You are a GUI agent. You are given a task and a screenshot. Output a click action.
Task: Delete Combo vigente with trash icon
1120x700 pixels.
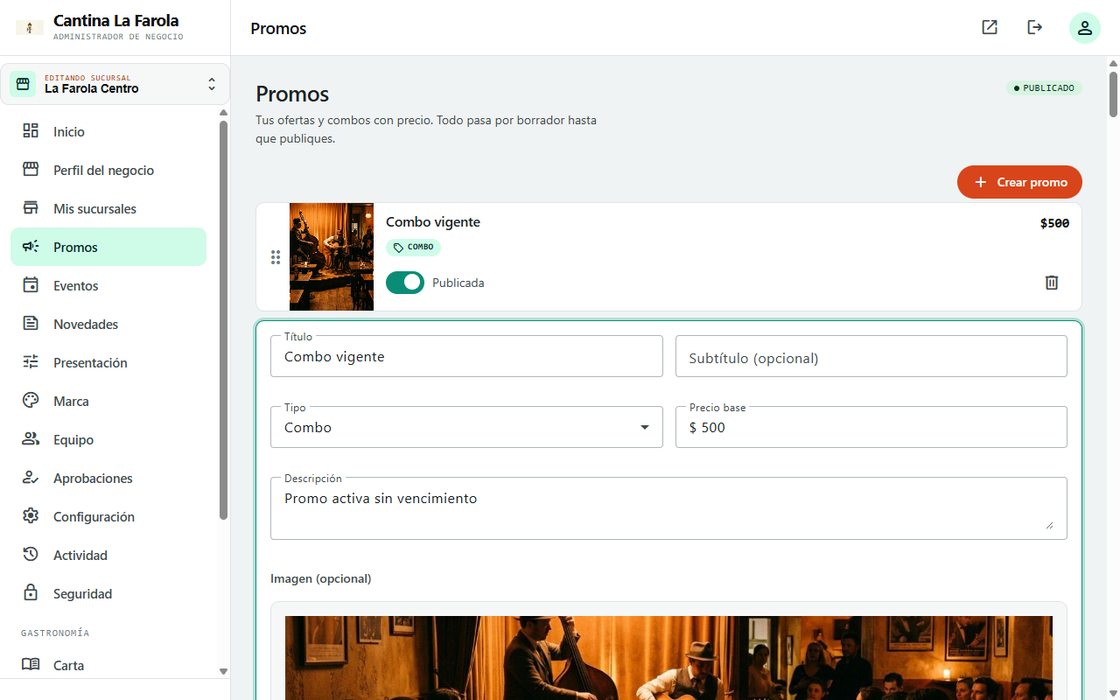(x=1051, y=283)
